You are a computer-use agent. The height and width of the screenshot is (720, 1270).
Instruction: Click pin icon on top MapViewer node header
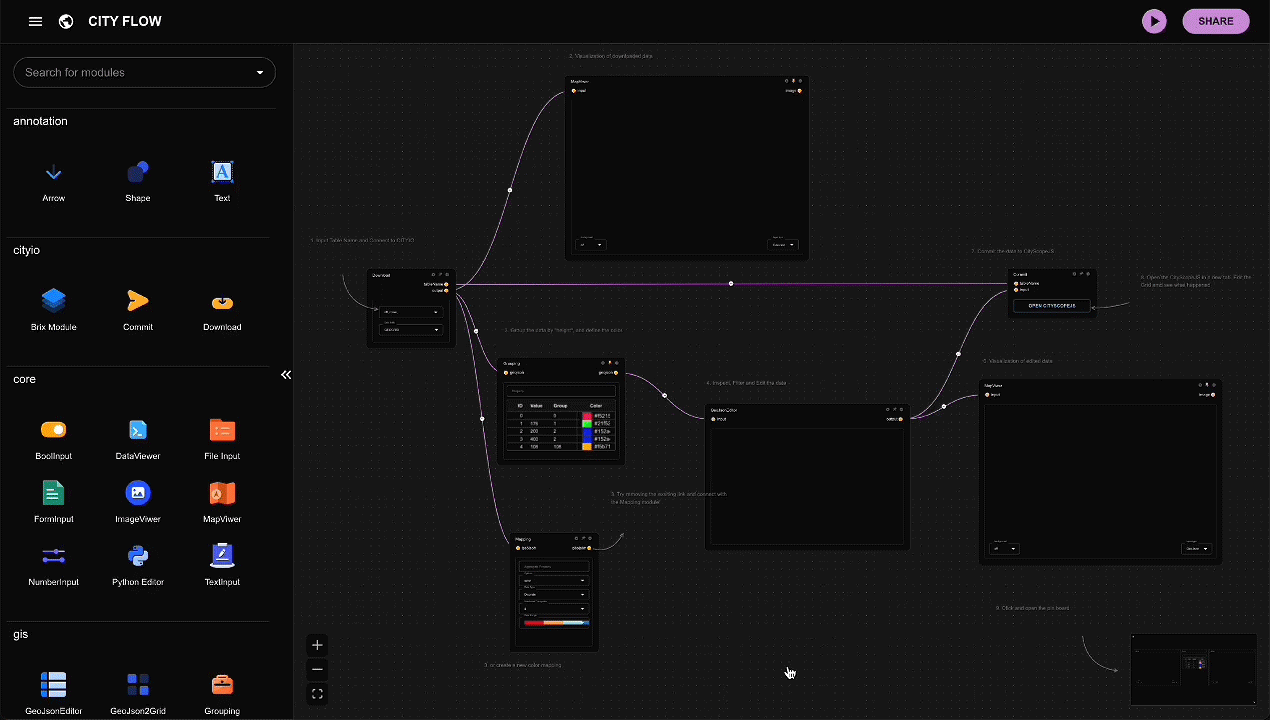(794, 81)
